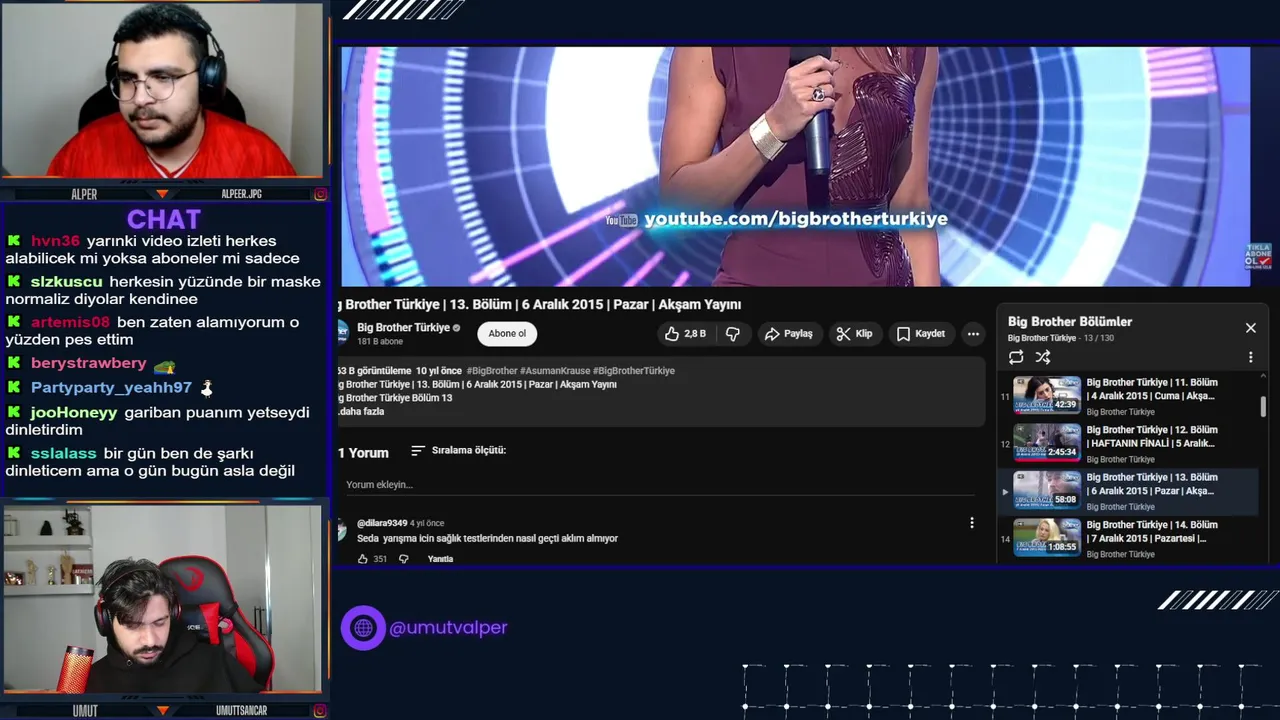Click Kick badge next to hvn36
Viewport: 1280px width, 720px height.
[x=14, y=241]
